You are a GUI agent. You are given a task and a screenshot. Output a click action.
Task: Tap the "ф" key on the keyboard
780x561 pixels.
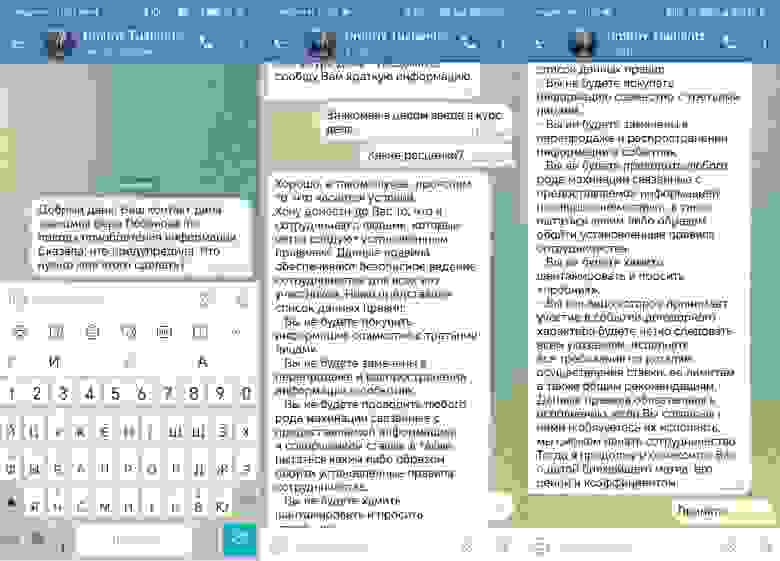(x=11, y=468)
